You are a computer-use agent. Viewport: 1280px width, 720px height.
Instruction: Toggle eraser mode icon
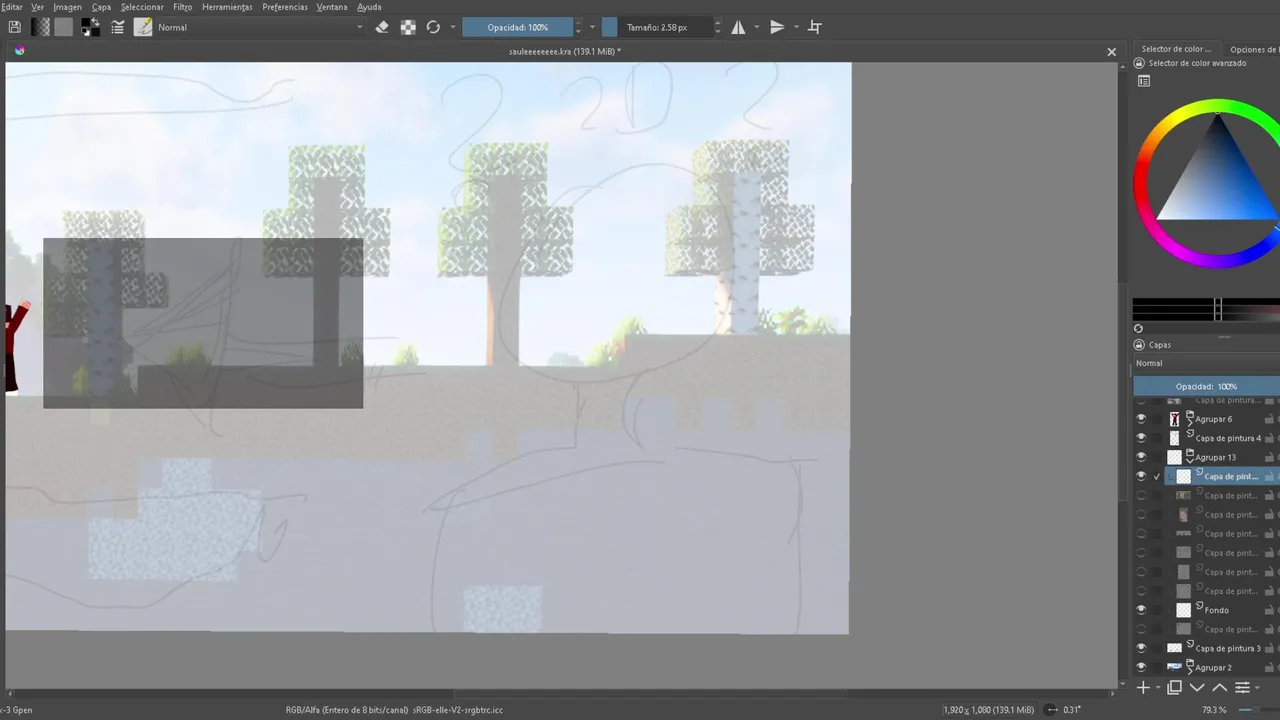(382, 27)
